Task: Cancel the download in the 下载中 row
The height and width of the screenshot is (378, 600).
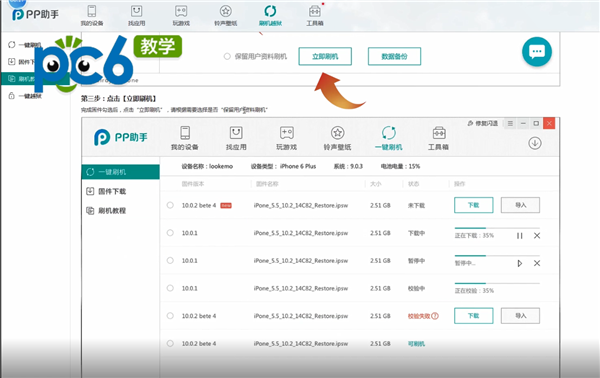Action: [x=537, y=236]
